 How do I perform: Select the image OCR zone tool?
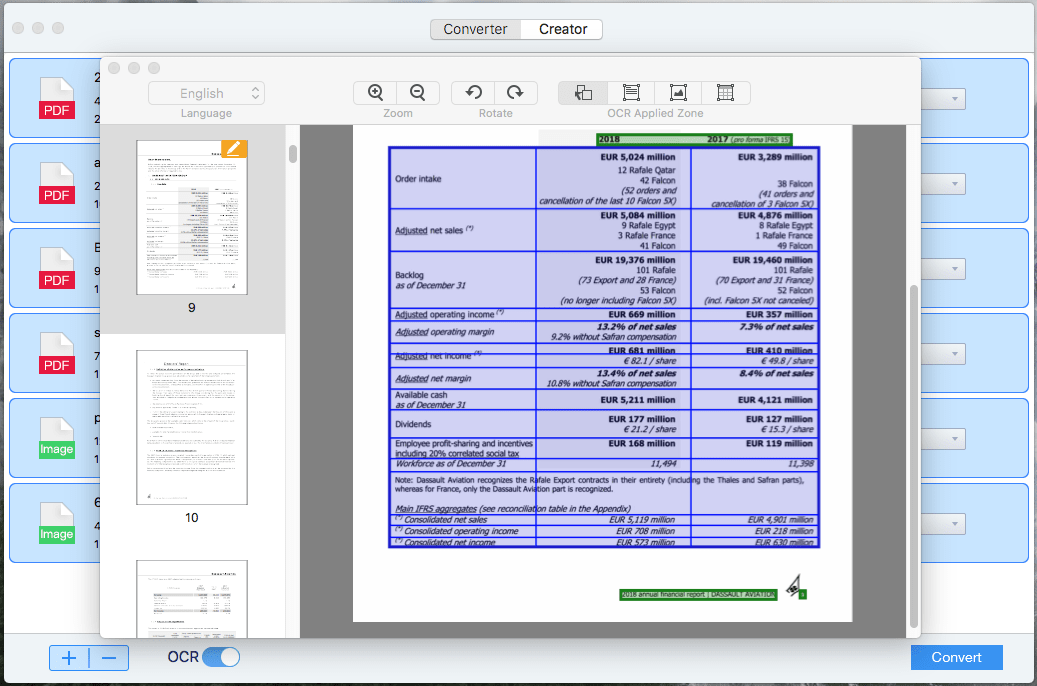pos(678,92)
